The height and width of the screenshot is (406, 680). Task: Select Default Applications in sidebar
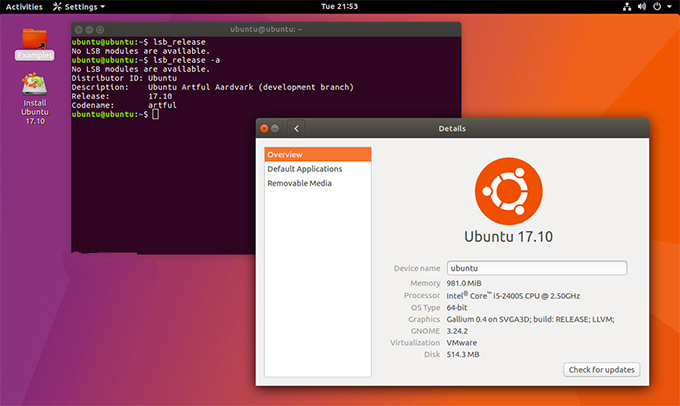point(304,169)
